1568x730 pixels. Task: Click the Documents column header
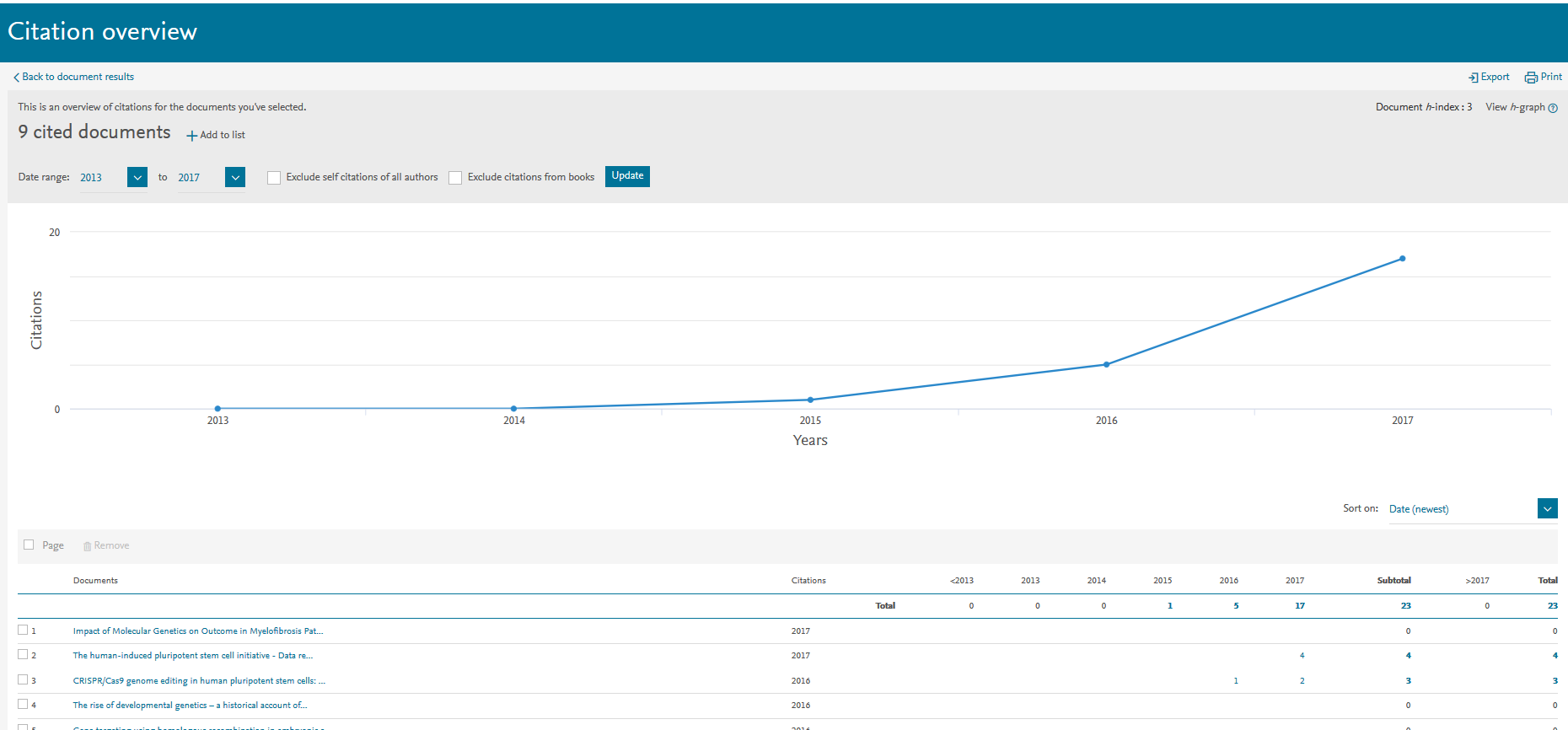click(x=95, y=580)
